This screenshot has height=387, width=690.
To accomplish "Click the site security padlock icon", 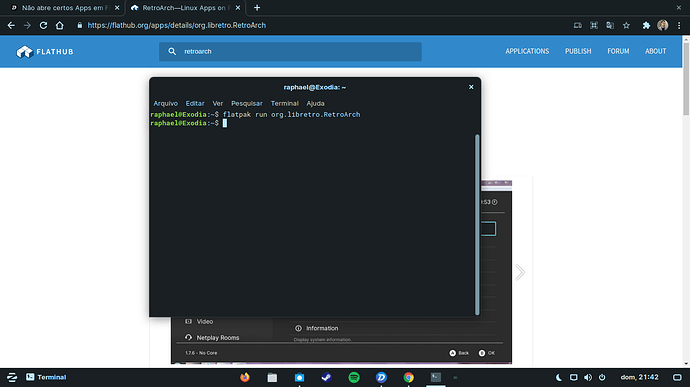I will pyautogui.click(x=80, y=26).
